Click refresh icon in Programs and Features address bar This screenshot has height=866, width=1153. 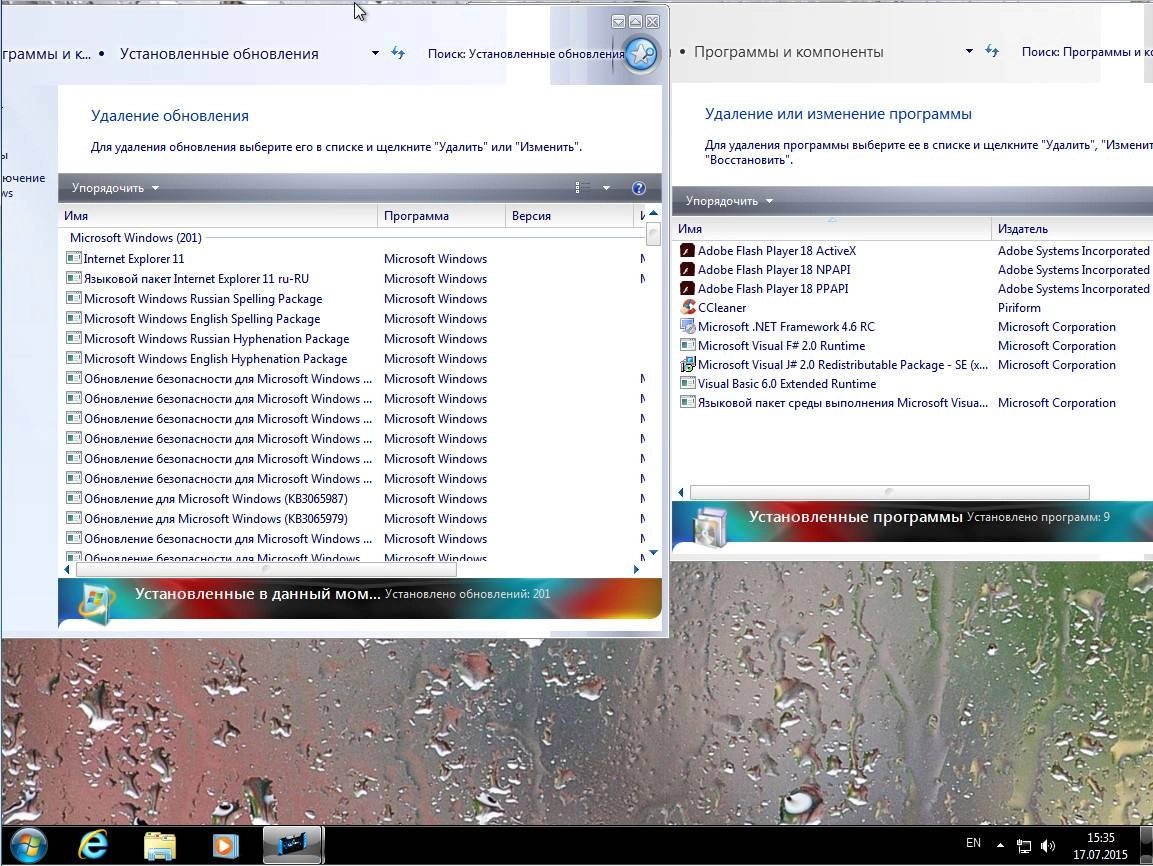coord(992,51)
